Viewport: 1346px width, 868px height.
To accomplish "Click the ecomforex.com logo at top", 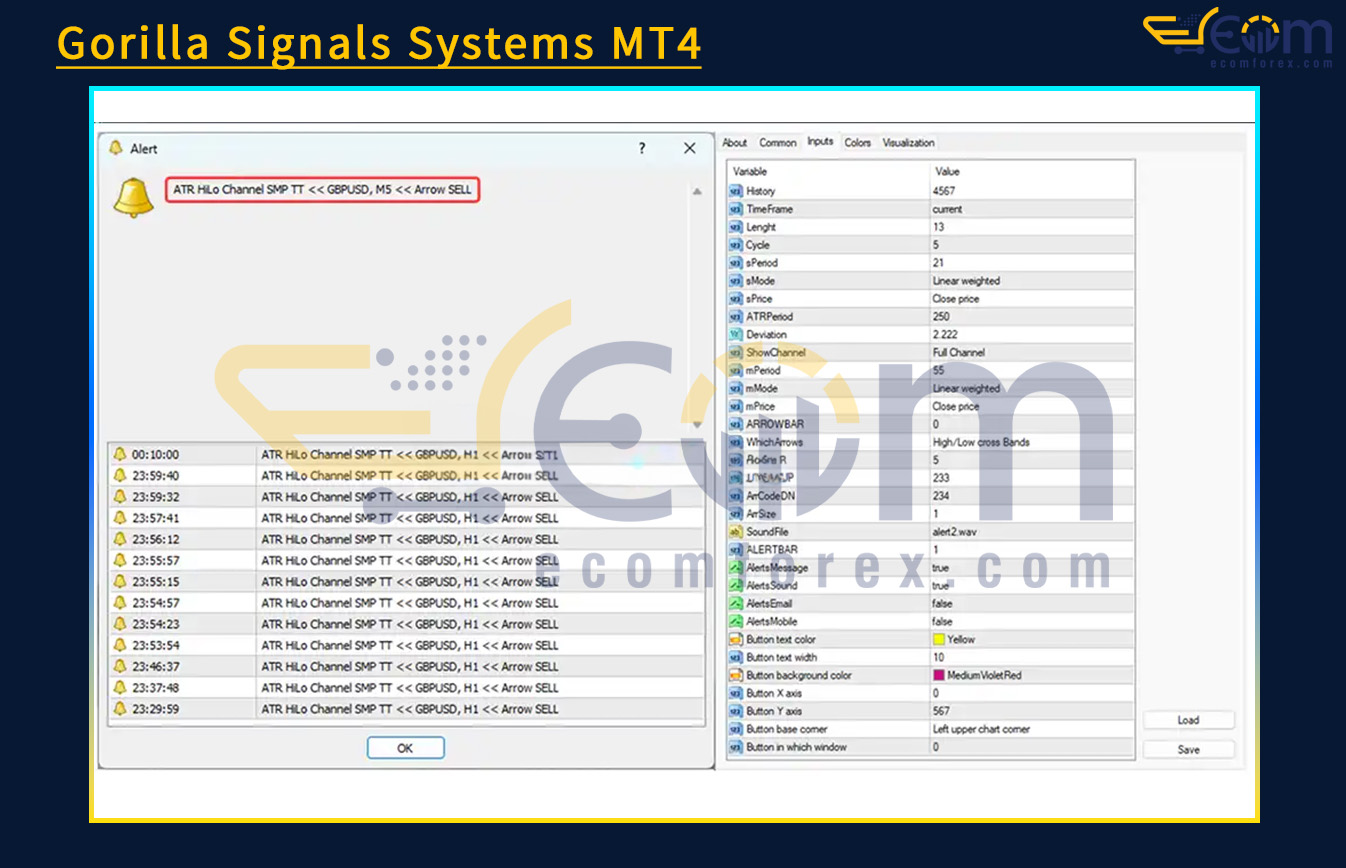I will pyautogui.click(x=1238, y=38).
